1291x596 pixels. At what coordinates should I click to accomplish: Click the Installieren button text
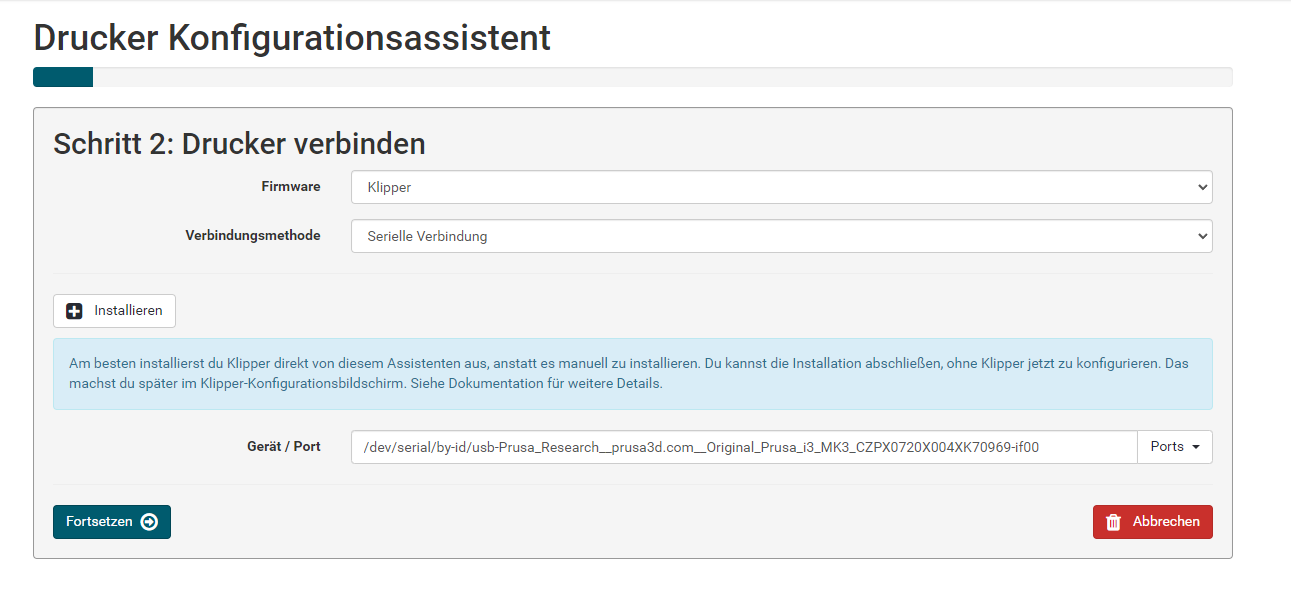coord(128,311)
